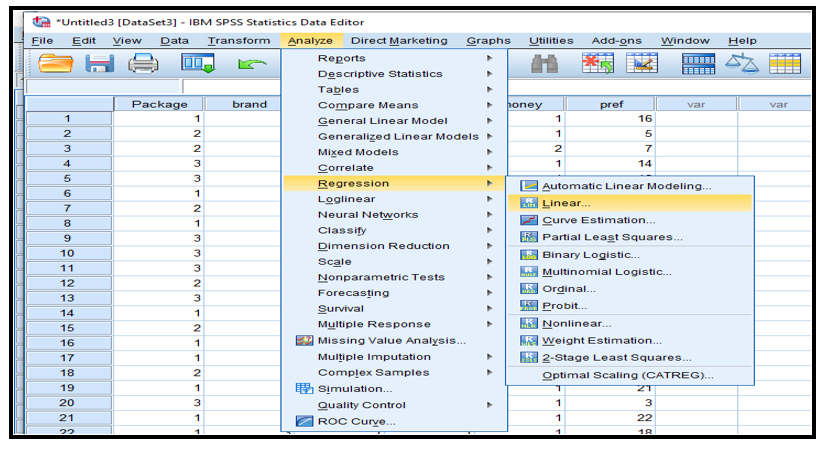The height and width of the screenshot is (449, 821).
Task: Select row 9 header in data grid
Action: (x=66, y=238)
